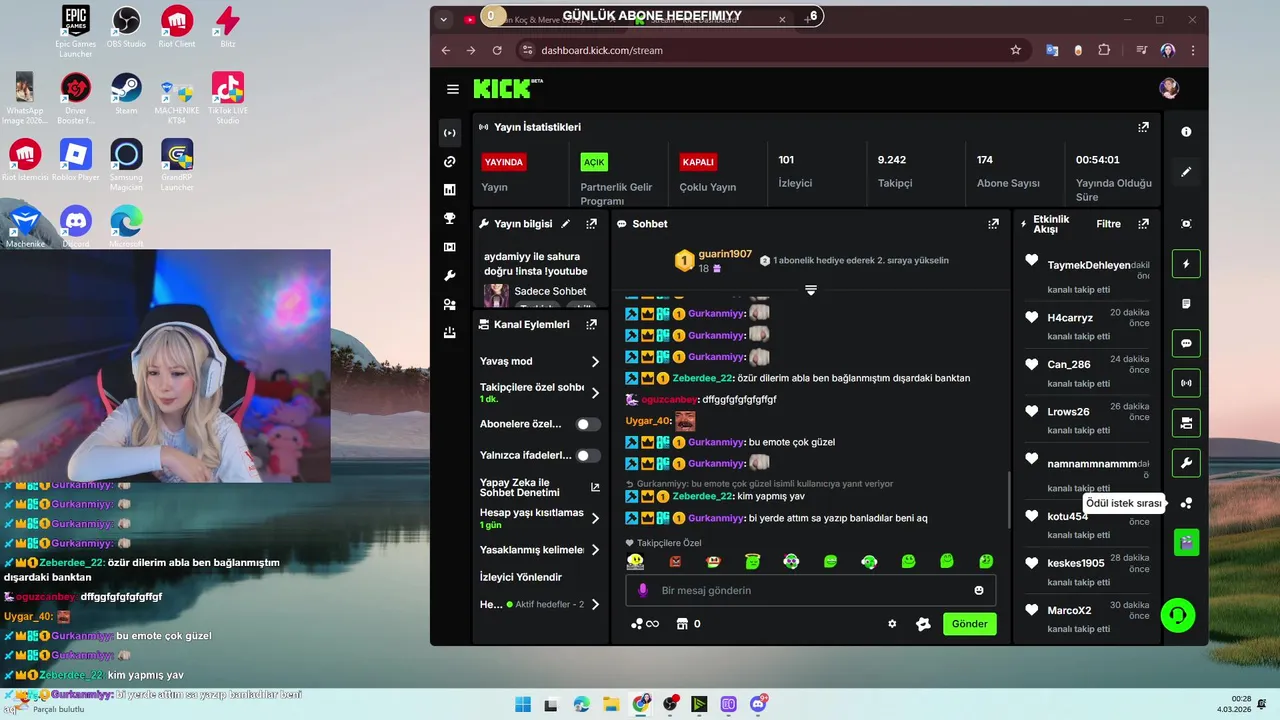Click the pencil edit icon in right sidebar

pos(1186,172)
